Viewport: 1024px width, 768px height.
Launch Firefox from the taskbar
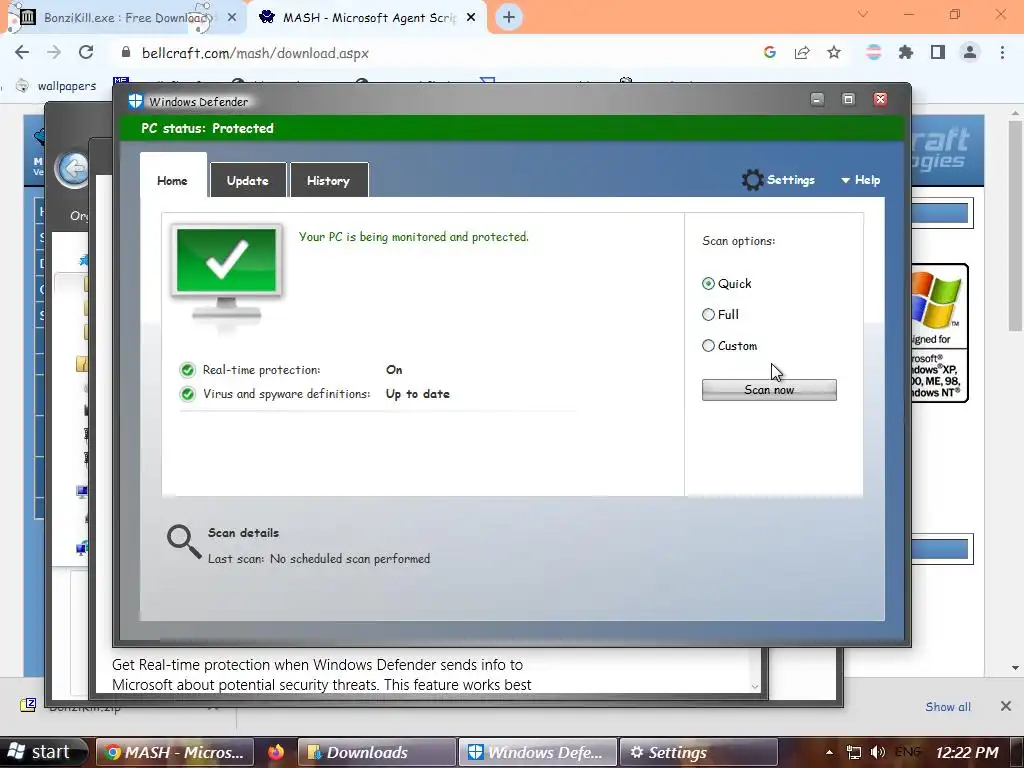point(276,752)
